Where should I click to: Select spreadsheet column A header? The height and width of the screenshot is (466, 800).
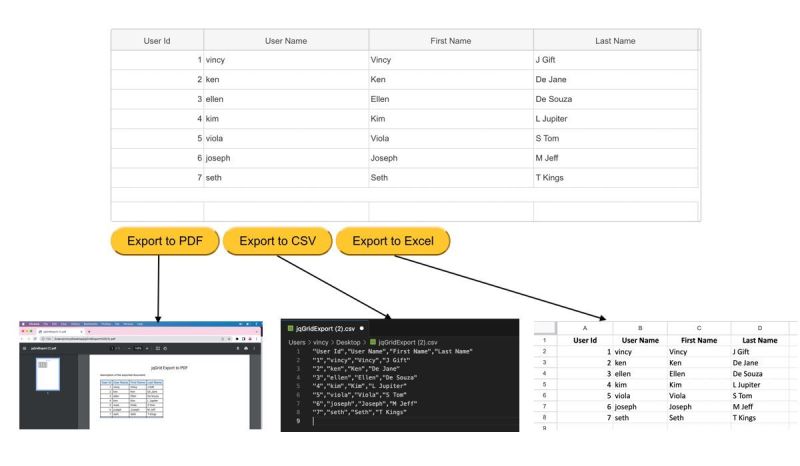coord(585,328)
